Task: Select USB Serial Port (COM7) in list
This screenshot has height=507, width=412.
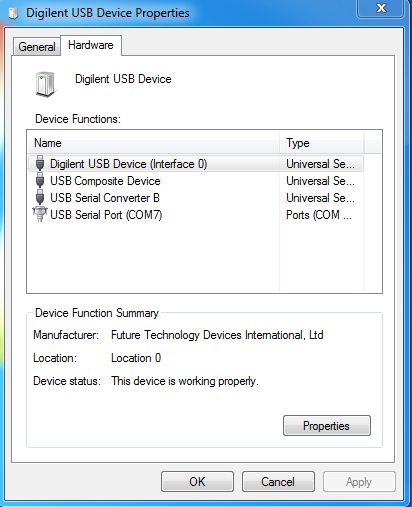Action: pyautogui.click(x=196, y=215)
